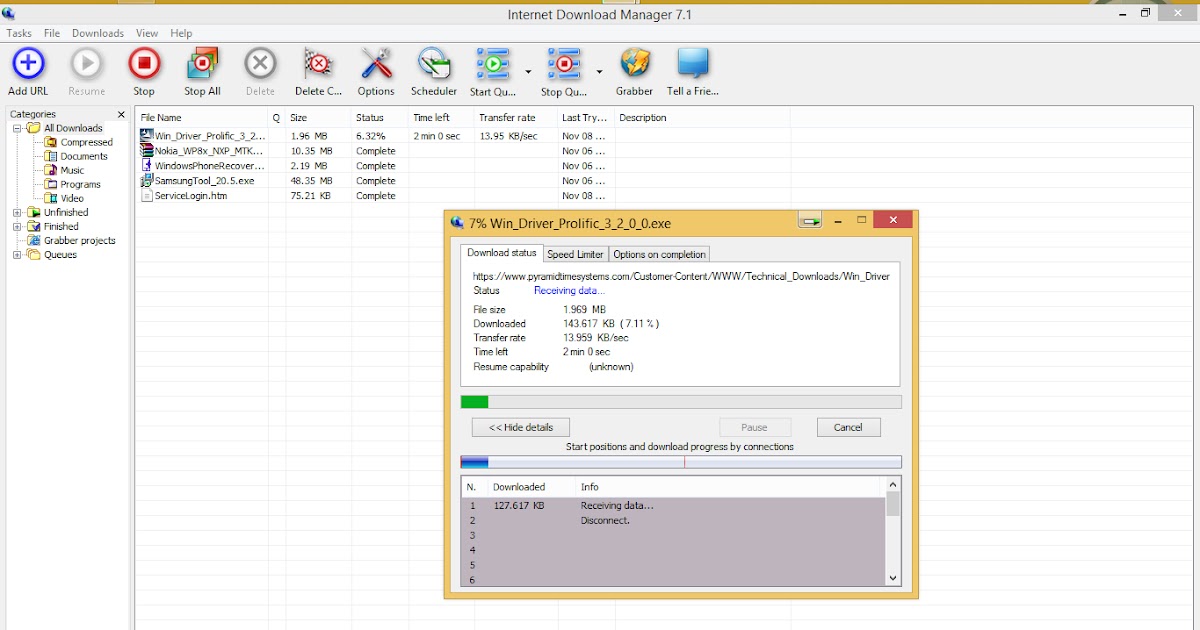Open the Tasks menu
The width and height of the screenshot is (1200, 630).
[19, 33]
